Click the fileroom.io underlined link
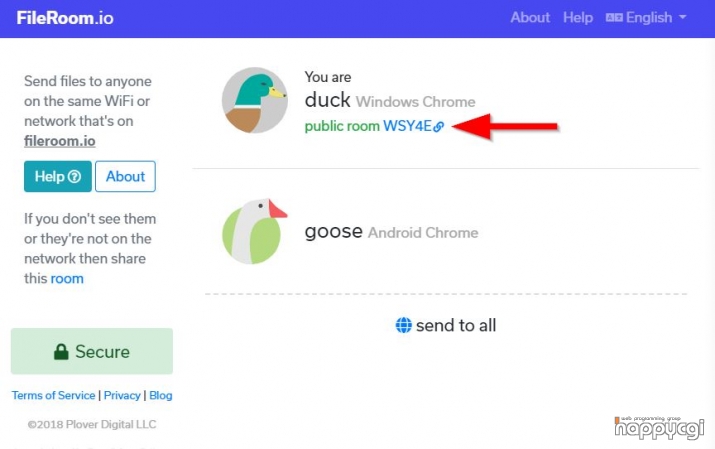 pyautogui.click(x=60, y=141)
